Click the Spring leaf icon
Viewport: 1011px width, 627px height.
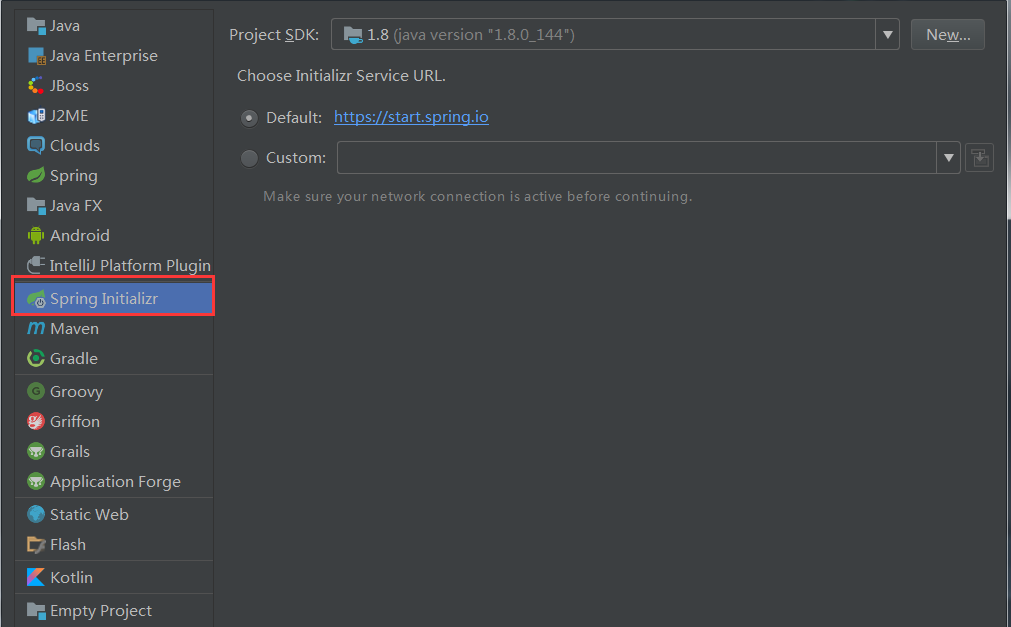[36, 175]
